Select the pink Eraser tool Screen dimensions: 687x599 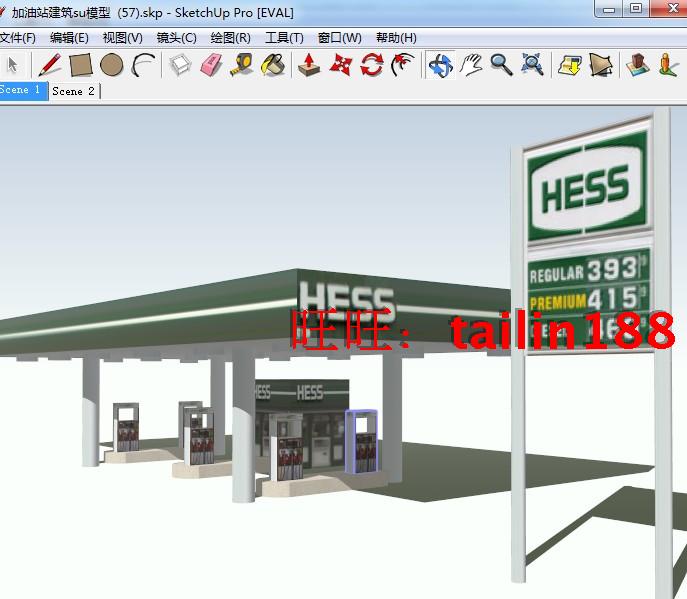click(x=212, y=65)
